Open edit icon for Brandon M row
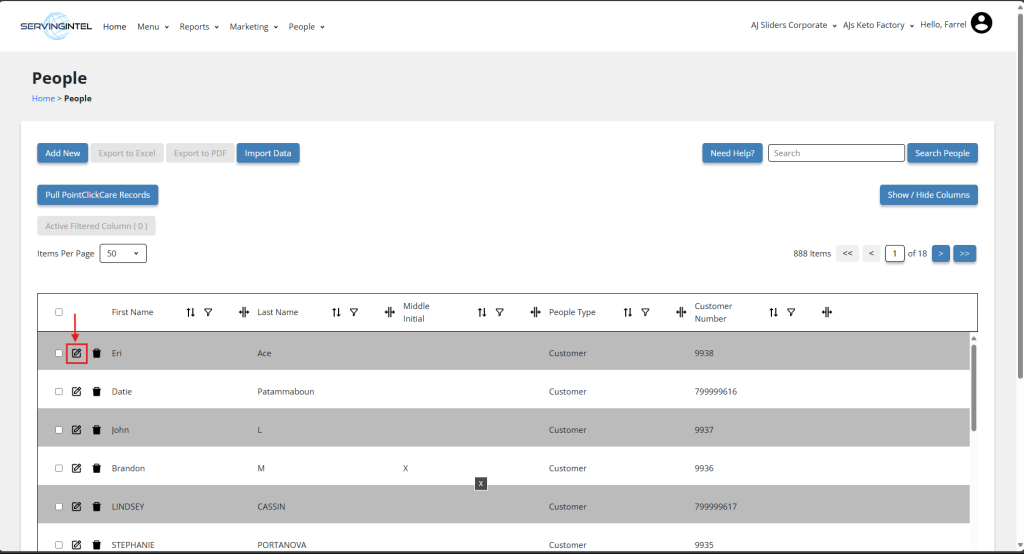 coord(76,468)
